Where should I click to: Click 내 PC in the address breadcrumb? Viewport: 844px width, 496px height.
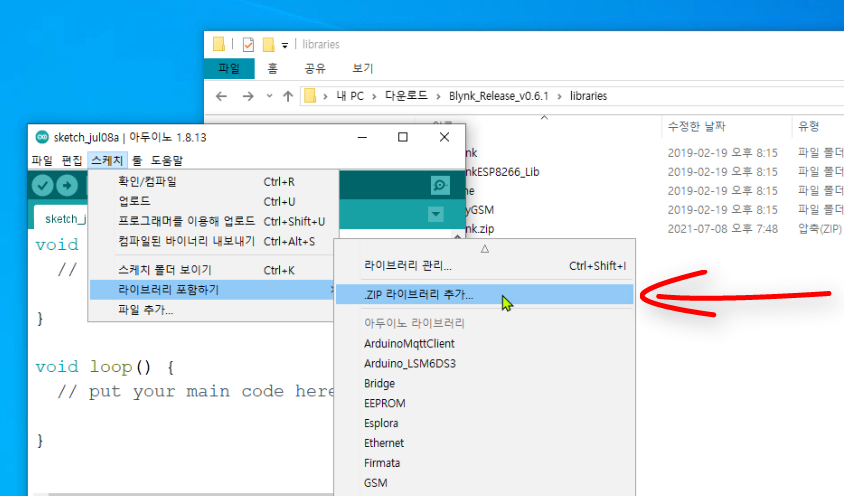[x=350, y=96]
